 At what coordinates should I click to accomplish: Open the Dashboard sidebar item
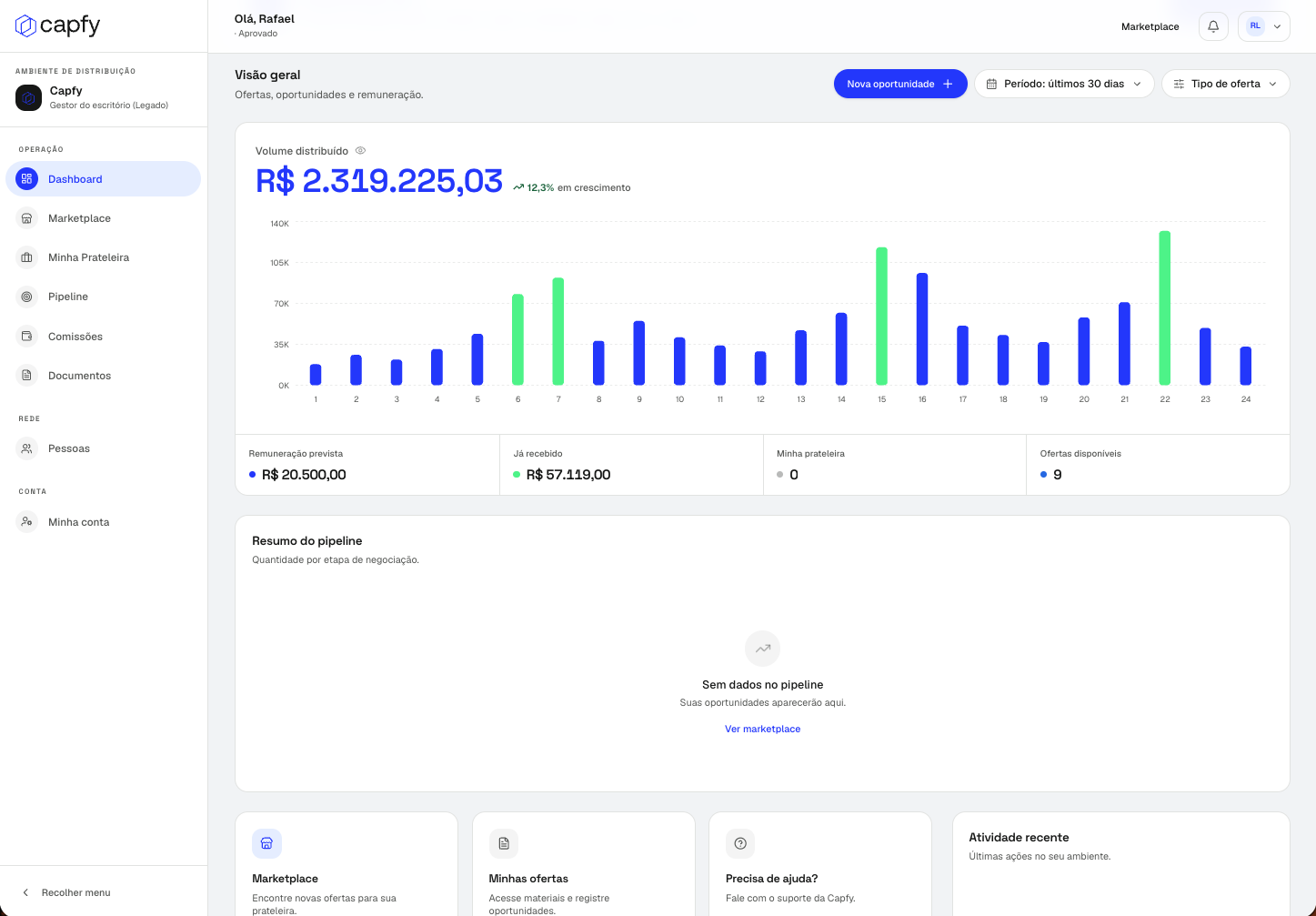click(103, 179)
